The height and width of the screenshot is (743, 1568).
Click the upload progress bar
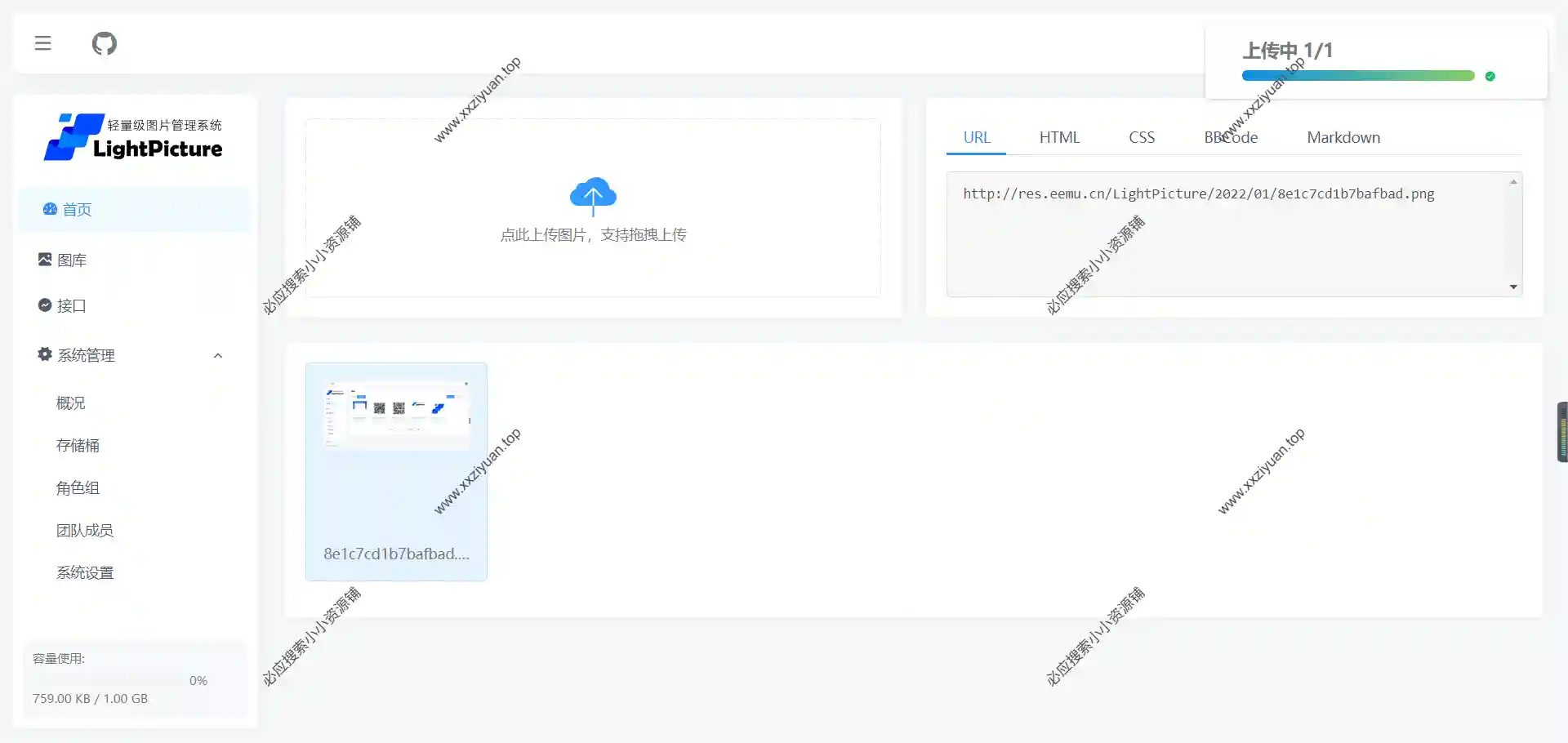coord(1357,76)
